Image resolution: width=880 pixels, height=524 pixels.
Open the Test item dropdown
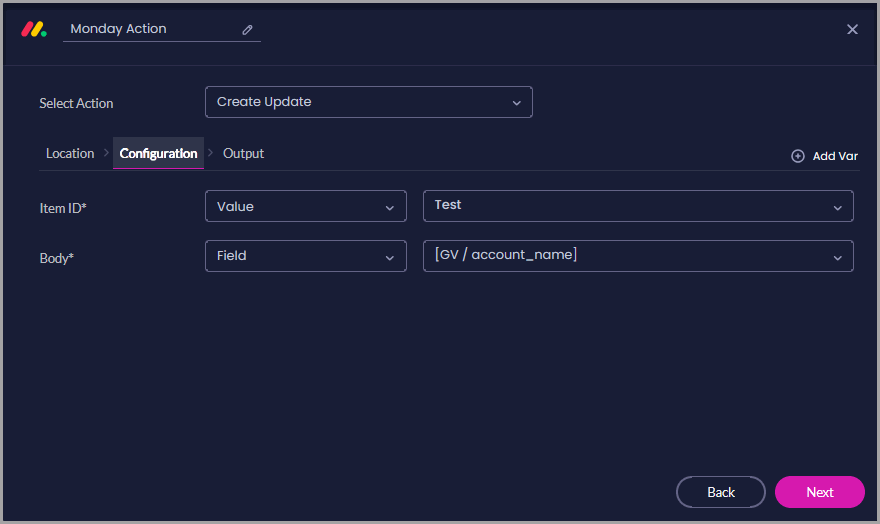point(638,206)
